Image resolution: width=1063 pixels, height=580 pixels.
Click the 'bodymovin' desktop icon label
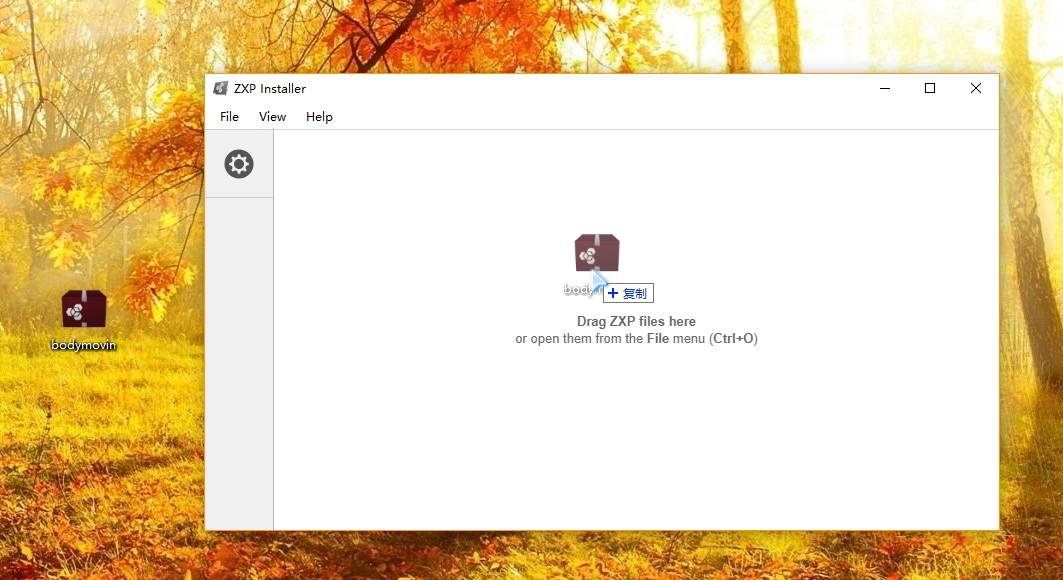[x=83, y=345]
